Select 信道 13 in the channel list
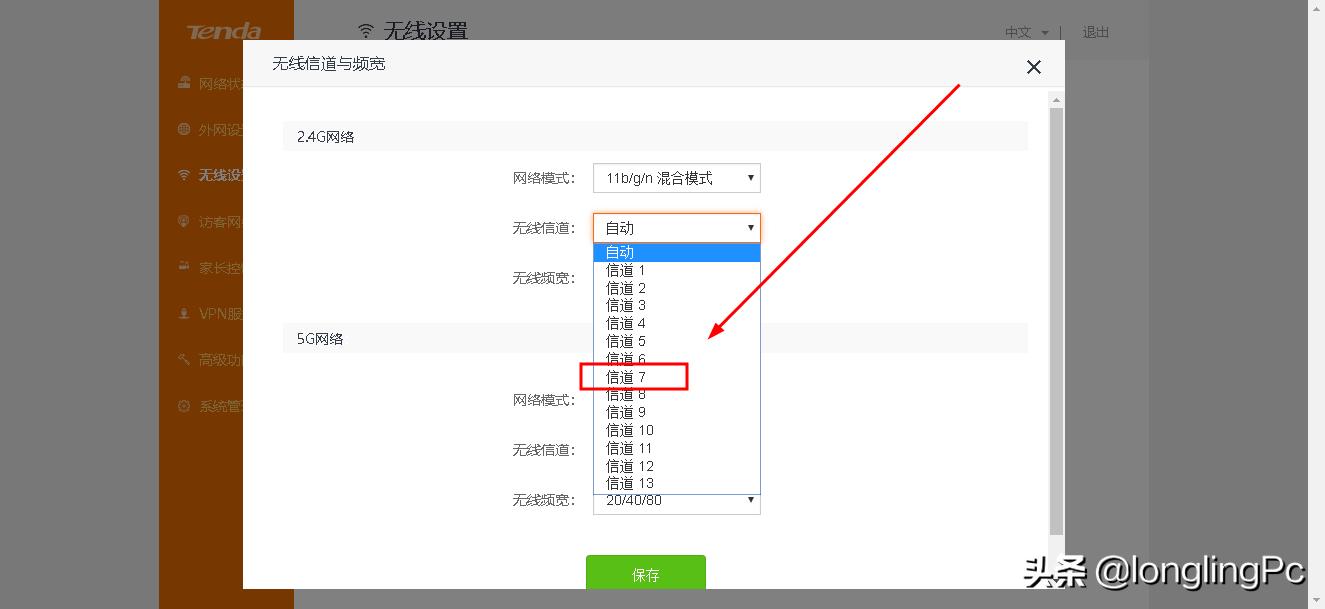 coord(633,483)
